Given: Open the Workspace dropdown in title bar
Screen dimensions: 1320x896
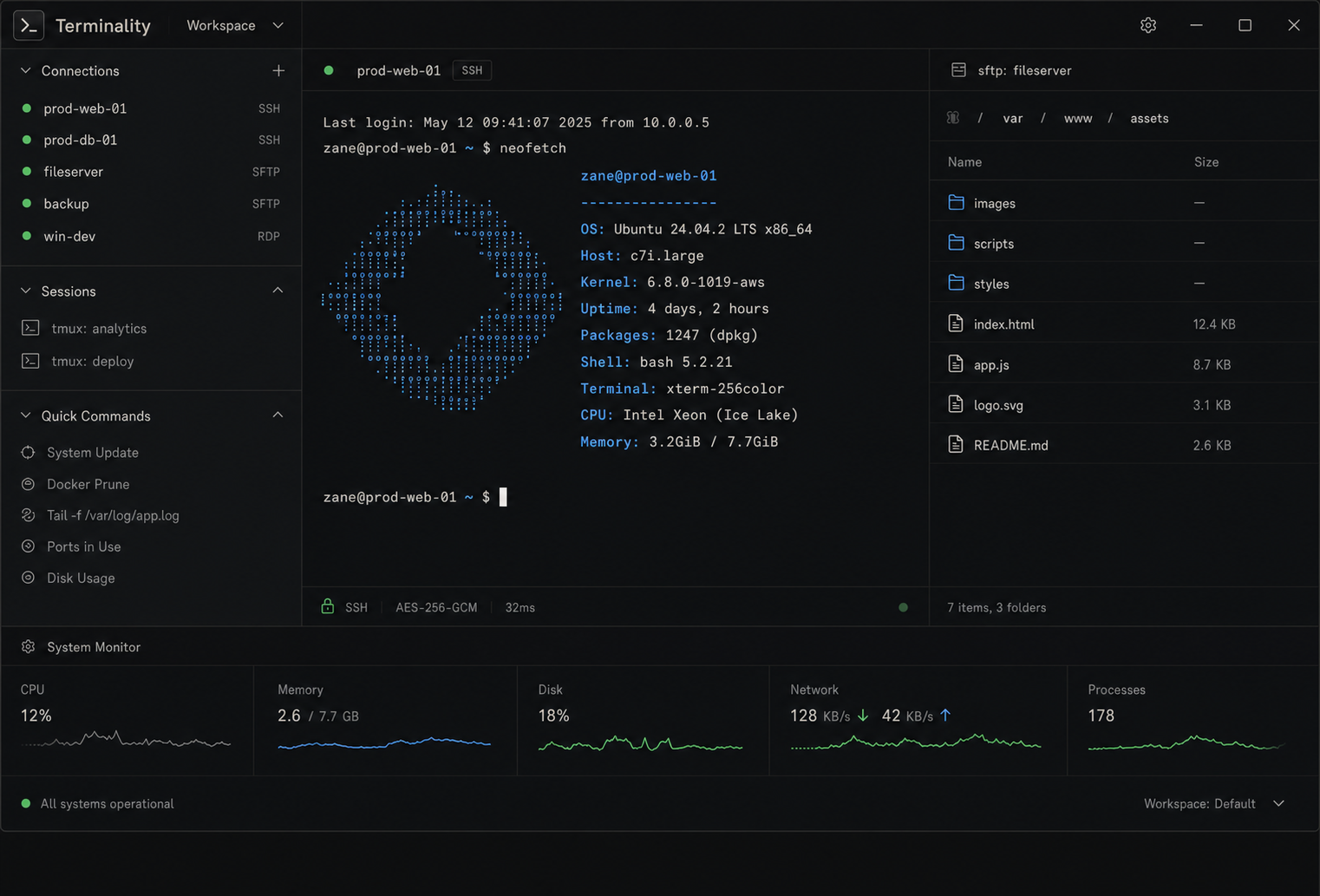Looking at the screenshot, I should (x=235, y=26).
